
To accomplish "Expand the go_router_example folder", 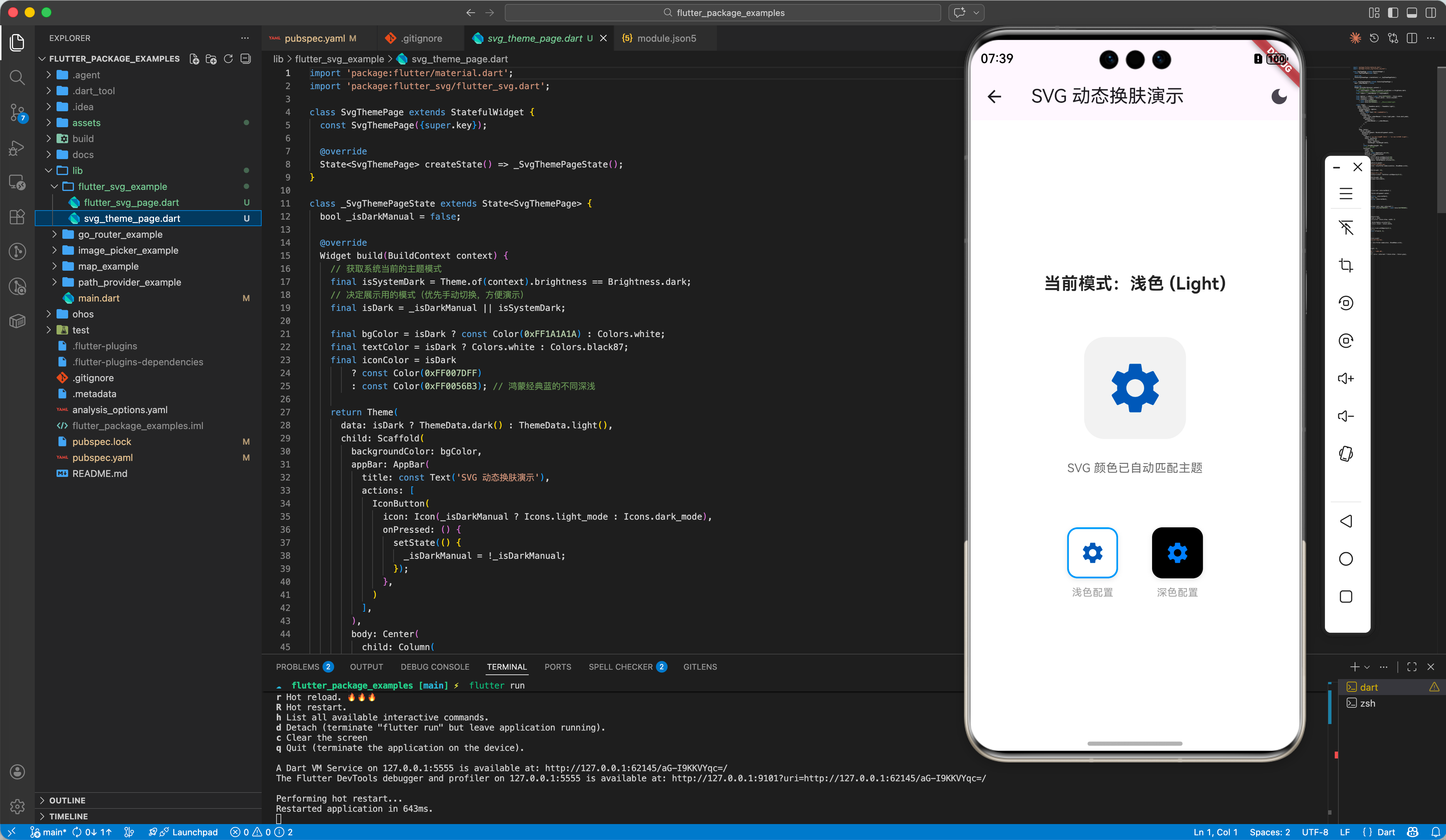I will click(x=120, y=234).
